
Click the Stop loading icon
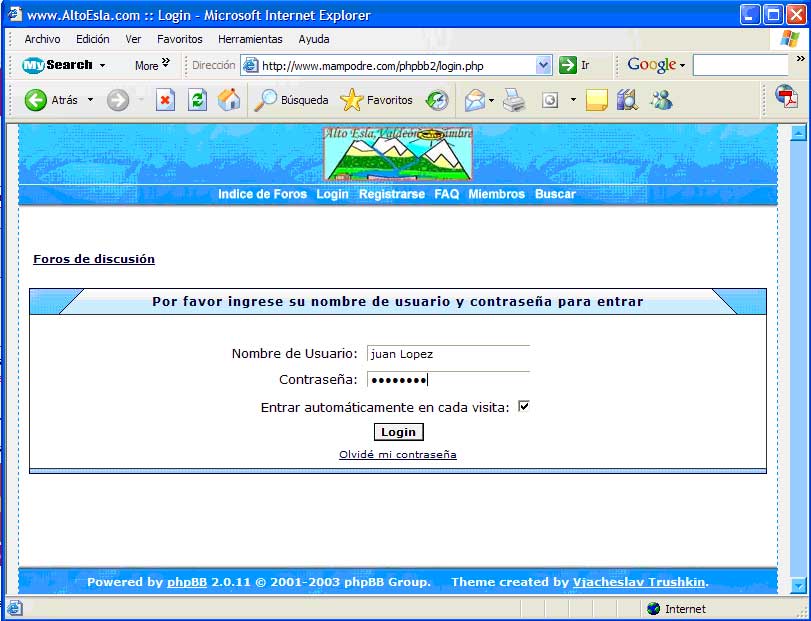166,100
